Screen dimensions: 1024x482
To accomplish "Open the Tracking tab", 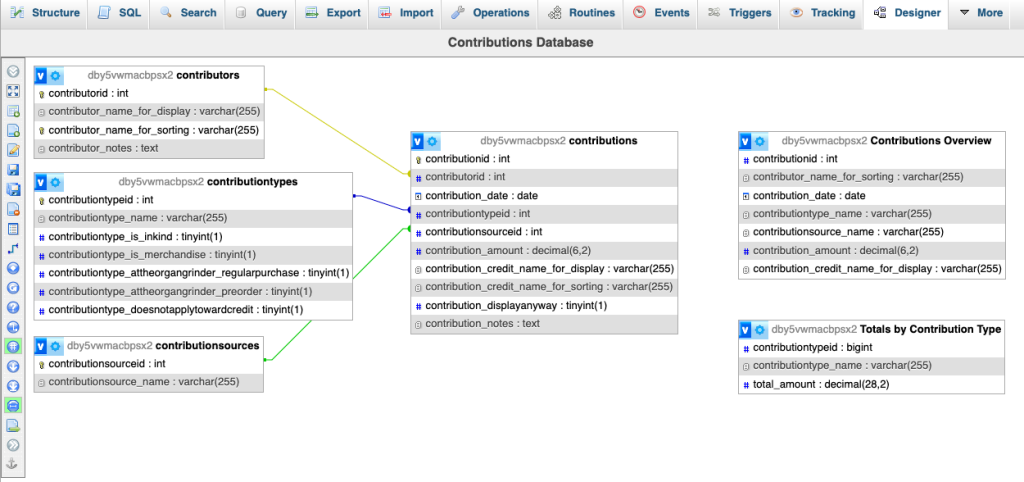I will coord(822,13).
